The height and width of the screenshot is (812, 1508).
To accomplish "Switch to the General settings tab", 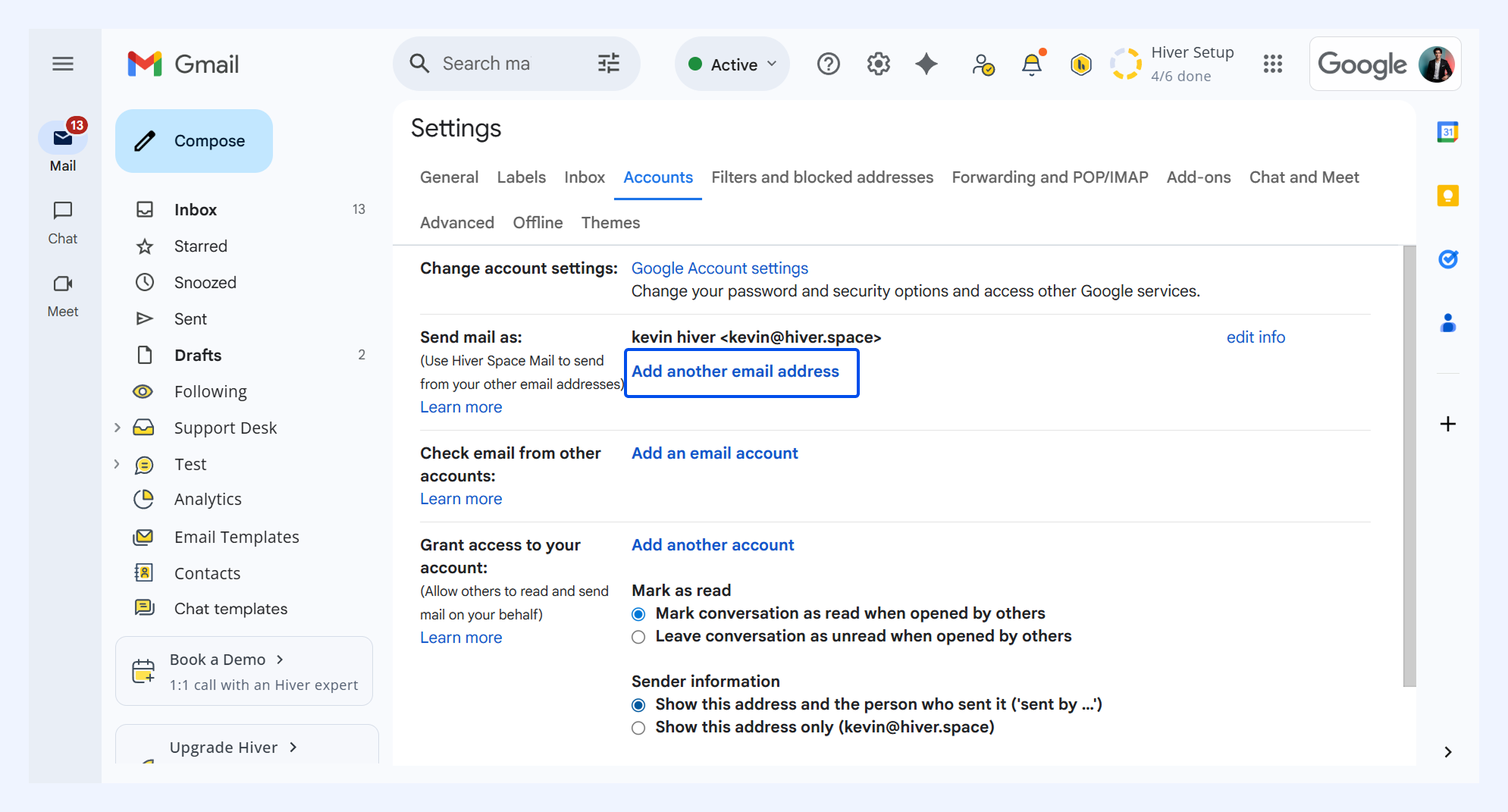I will (449, 177).
